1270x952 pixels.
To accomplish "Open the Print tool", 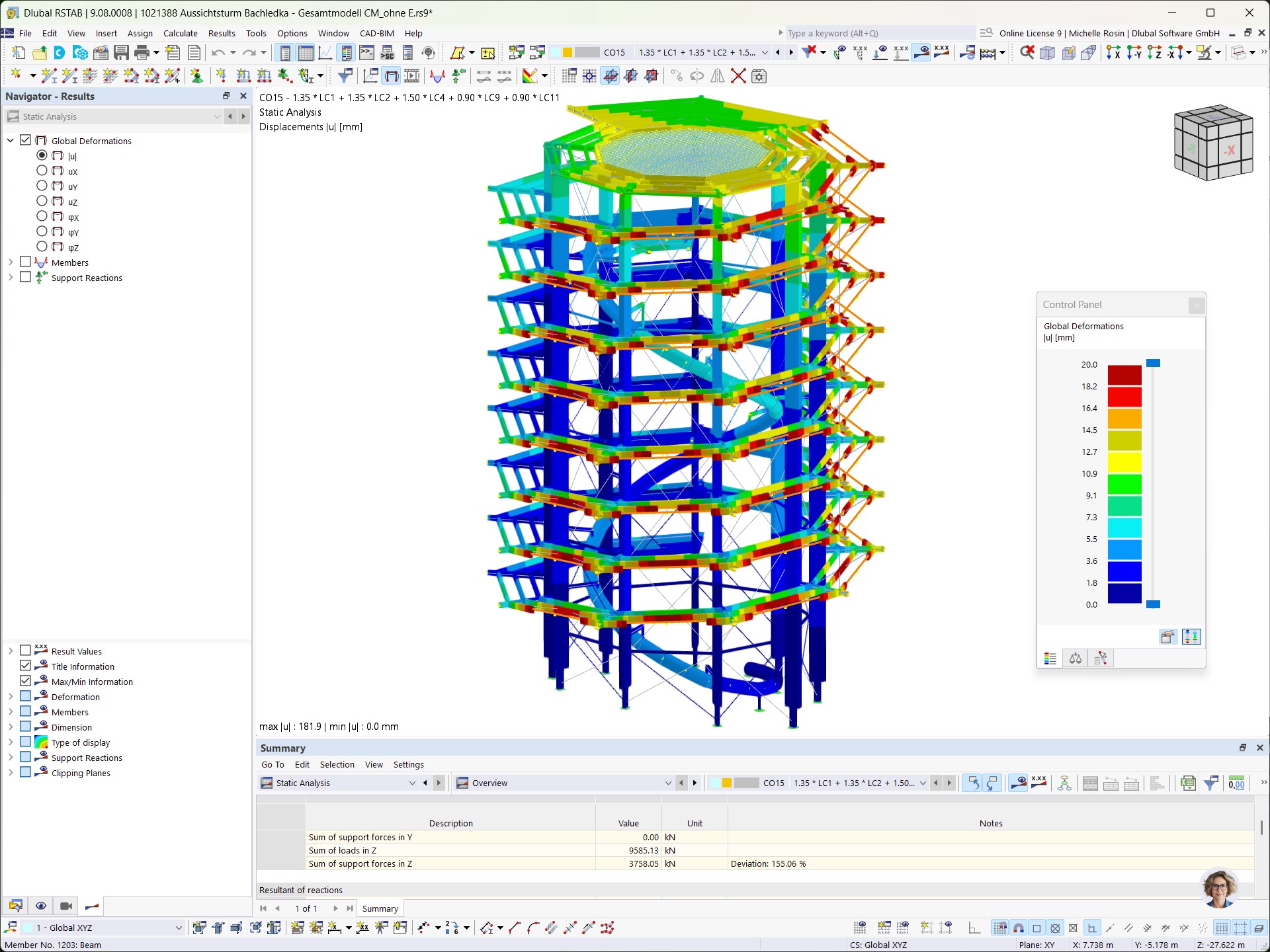I will tap(141, 53).
